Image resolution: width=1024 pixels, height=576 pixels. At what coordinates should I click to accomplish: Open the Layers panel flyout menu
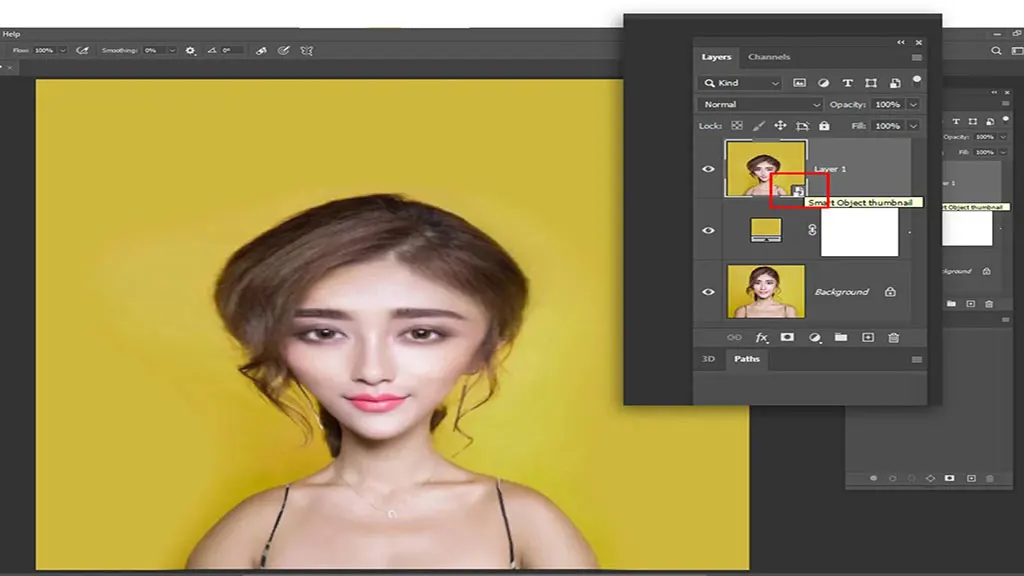917,57
